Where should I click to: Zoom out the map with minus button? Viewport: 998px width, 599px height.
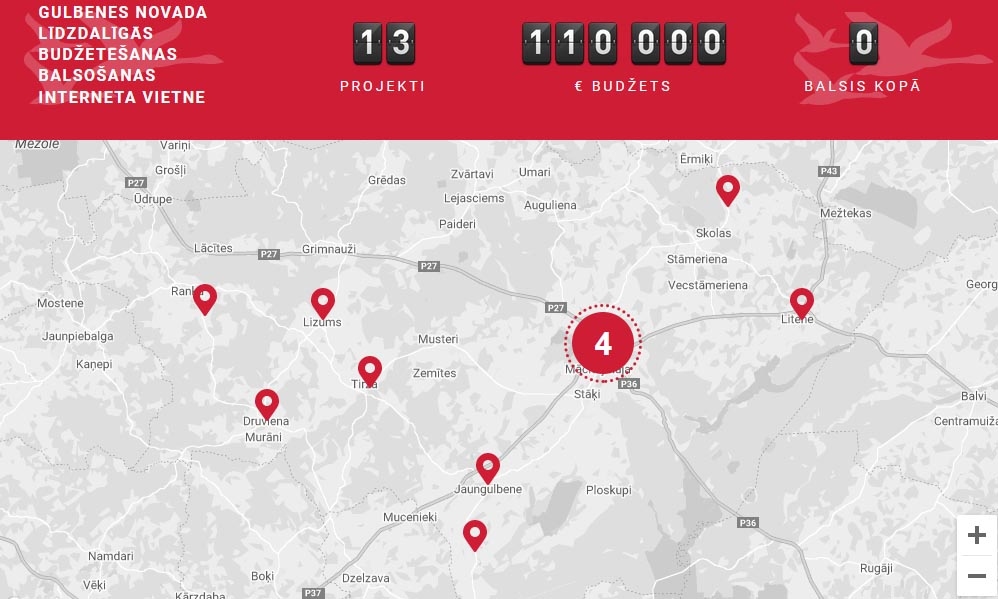coord(977,576)
